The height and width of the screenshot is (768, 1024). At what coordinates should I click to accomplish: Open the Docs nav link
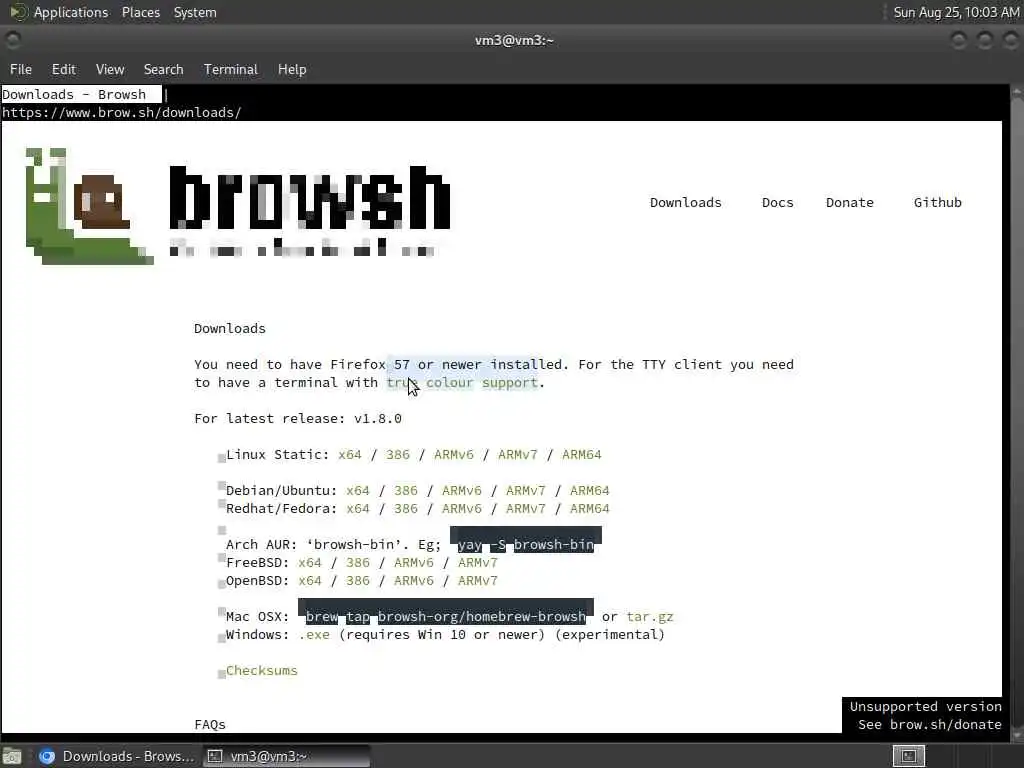[777, 202]
